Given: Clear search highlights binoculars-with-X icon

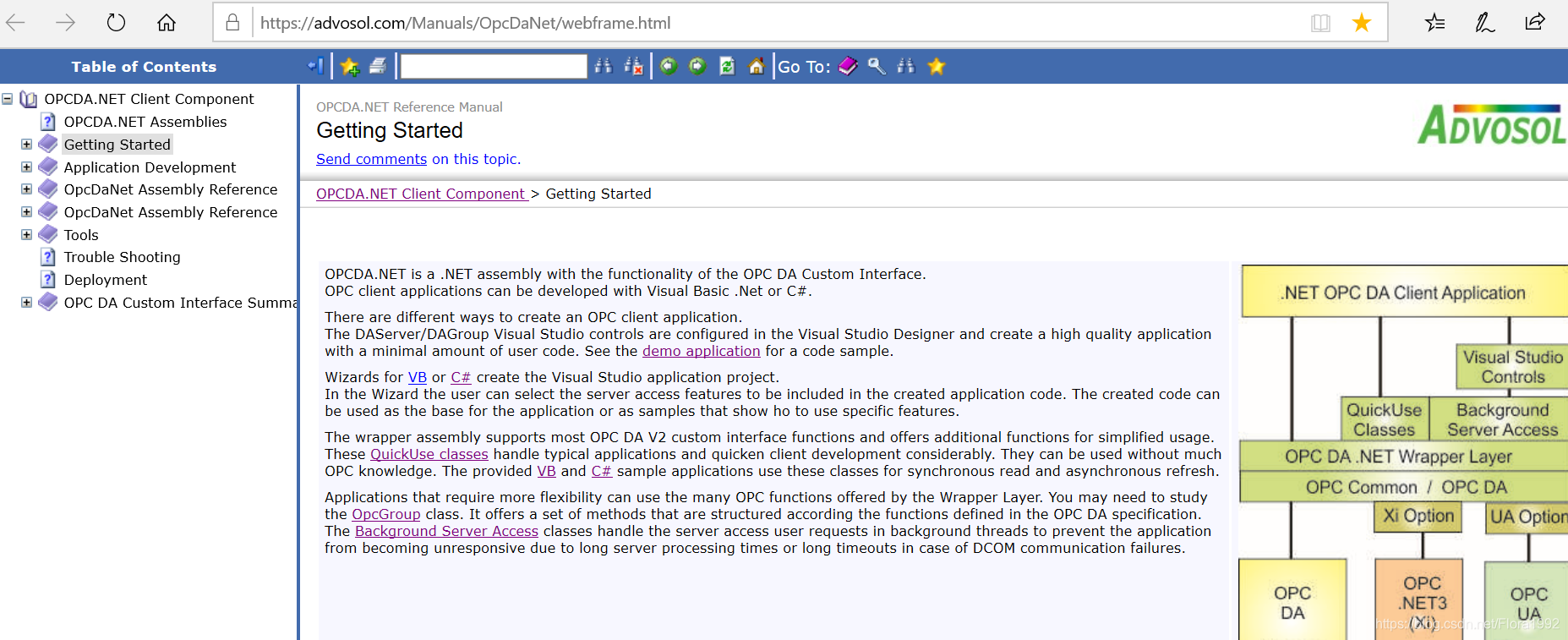Looking at the screenshot, I should click(633, 66).
